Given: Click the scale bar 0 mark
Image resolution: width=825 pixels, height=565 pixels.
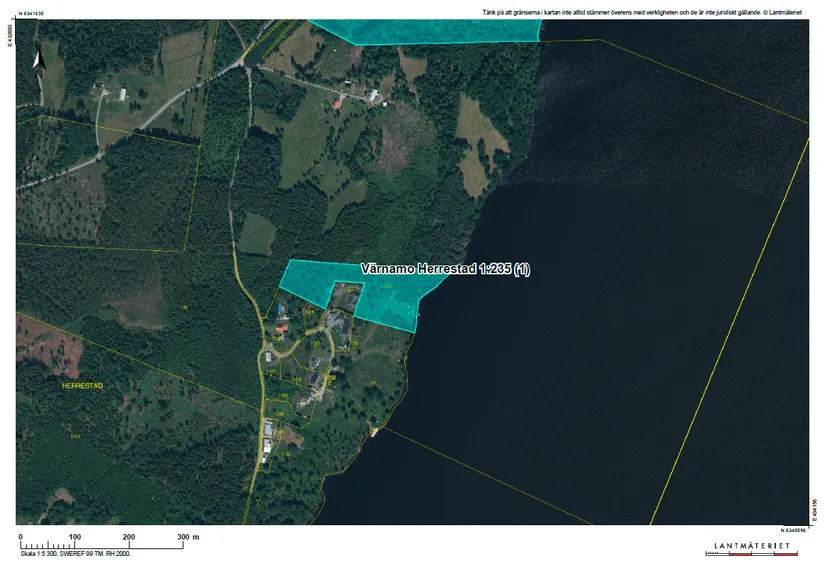Looking at the screenshot, I should pyautogui.click(x=21, y=537).
